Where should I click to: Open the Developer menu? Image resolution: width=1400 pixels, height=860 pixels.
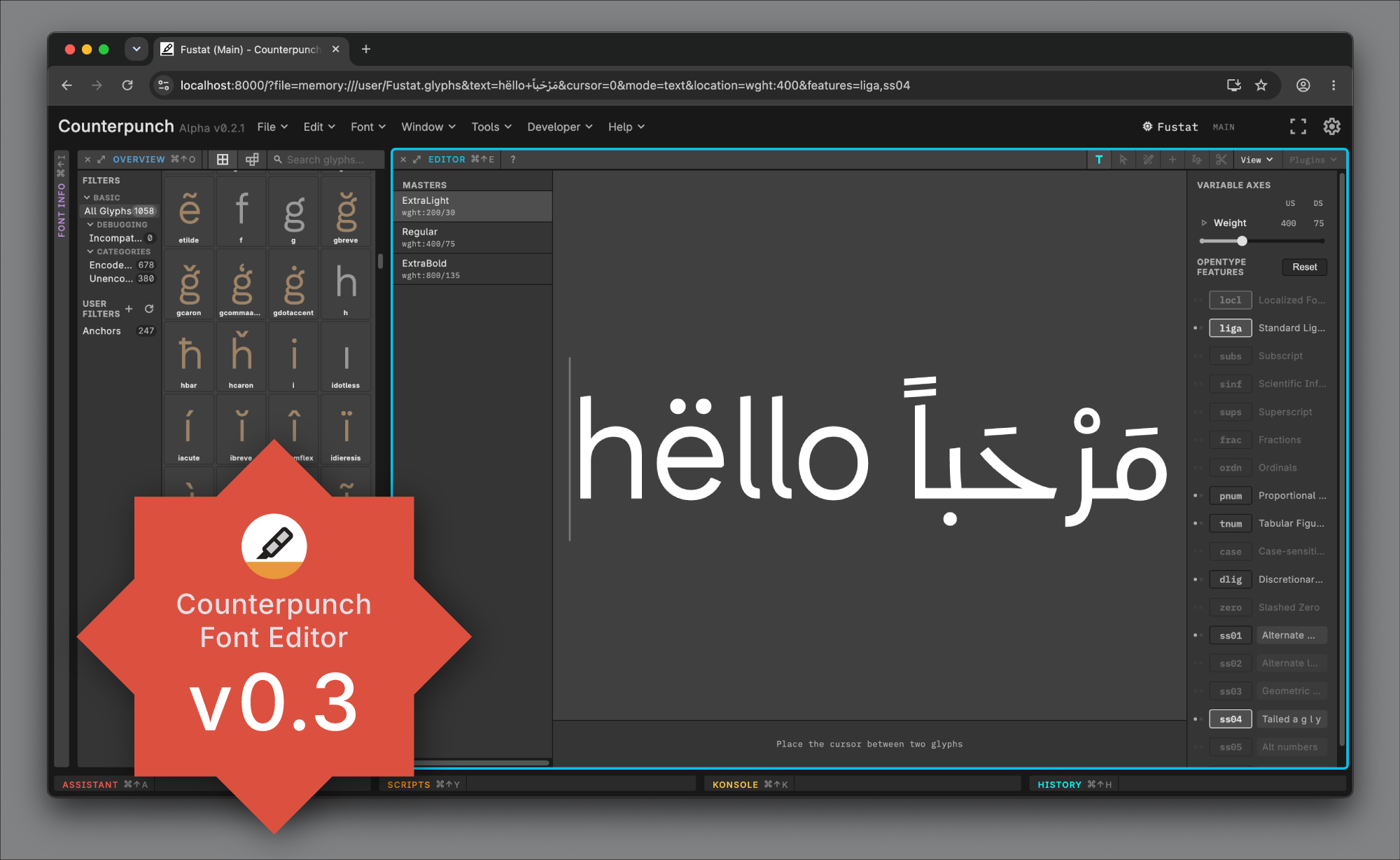coord(560,127)
